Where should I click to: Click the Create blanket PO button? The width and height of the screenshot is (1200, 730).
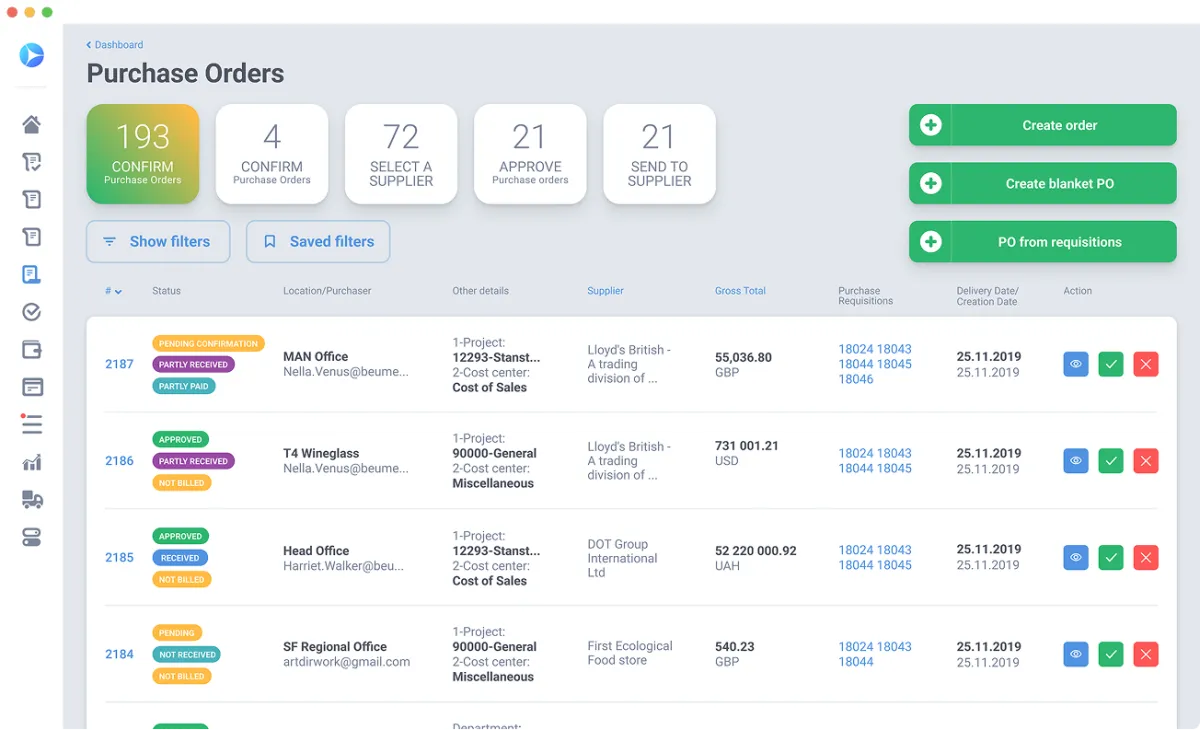[1043, 183]
